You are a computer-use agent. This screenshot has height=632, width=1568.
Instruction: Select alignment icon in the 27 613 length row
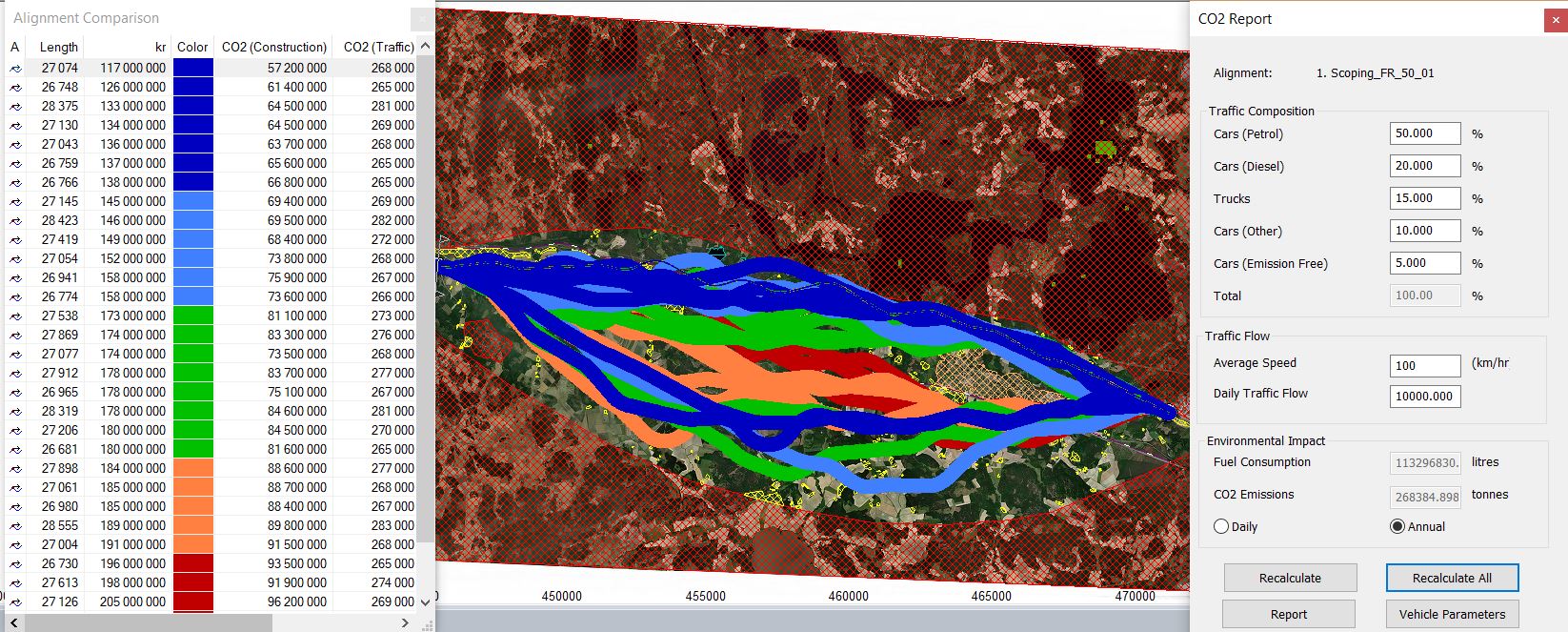coord(15,583)
